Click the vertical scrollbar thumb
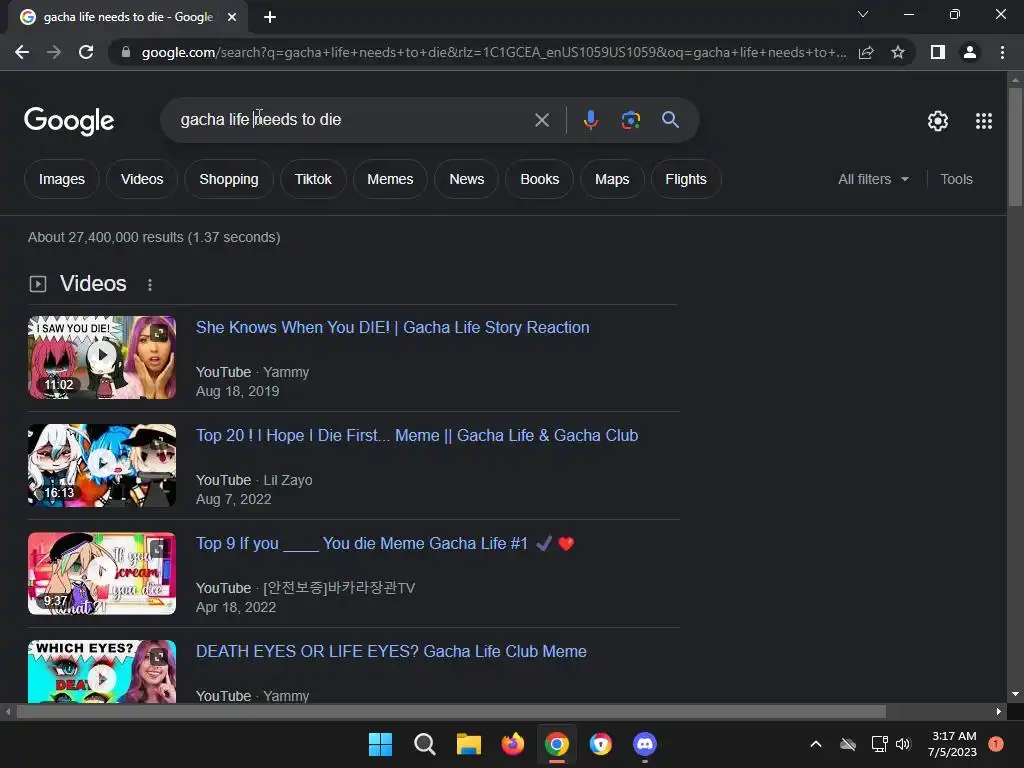 tap(1015, 146)
